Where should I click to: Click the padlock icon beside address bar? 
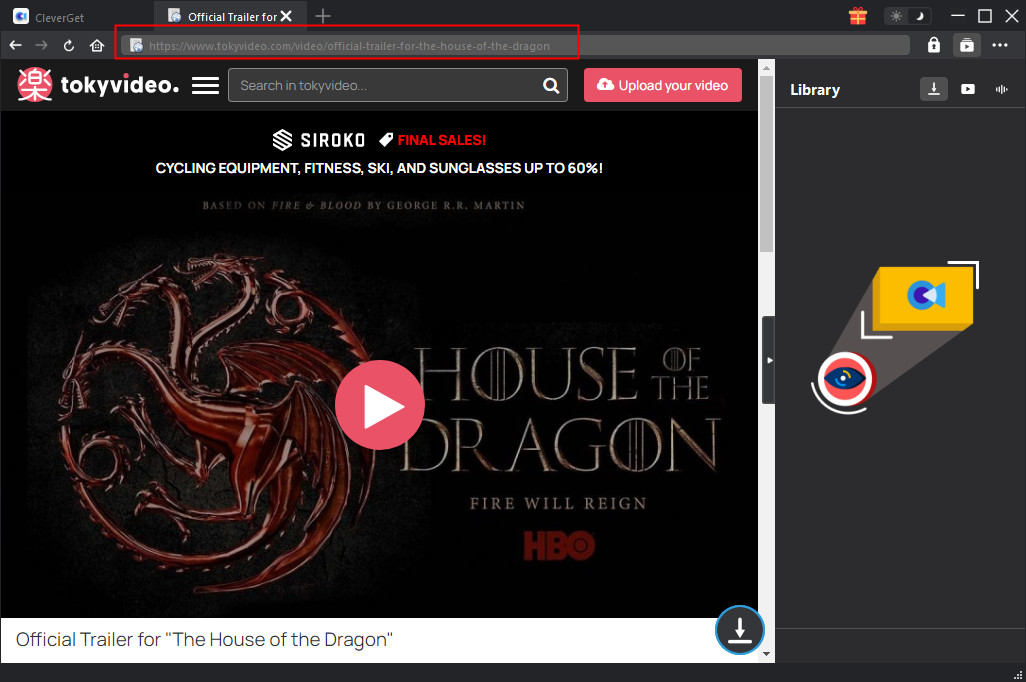933,45
